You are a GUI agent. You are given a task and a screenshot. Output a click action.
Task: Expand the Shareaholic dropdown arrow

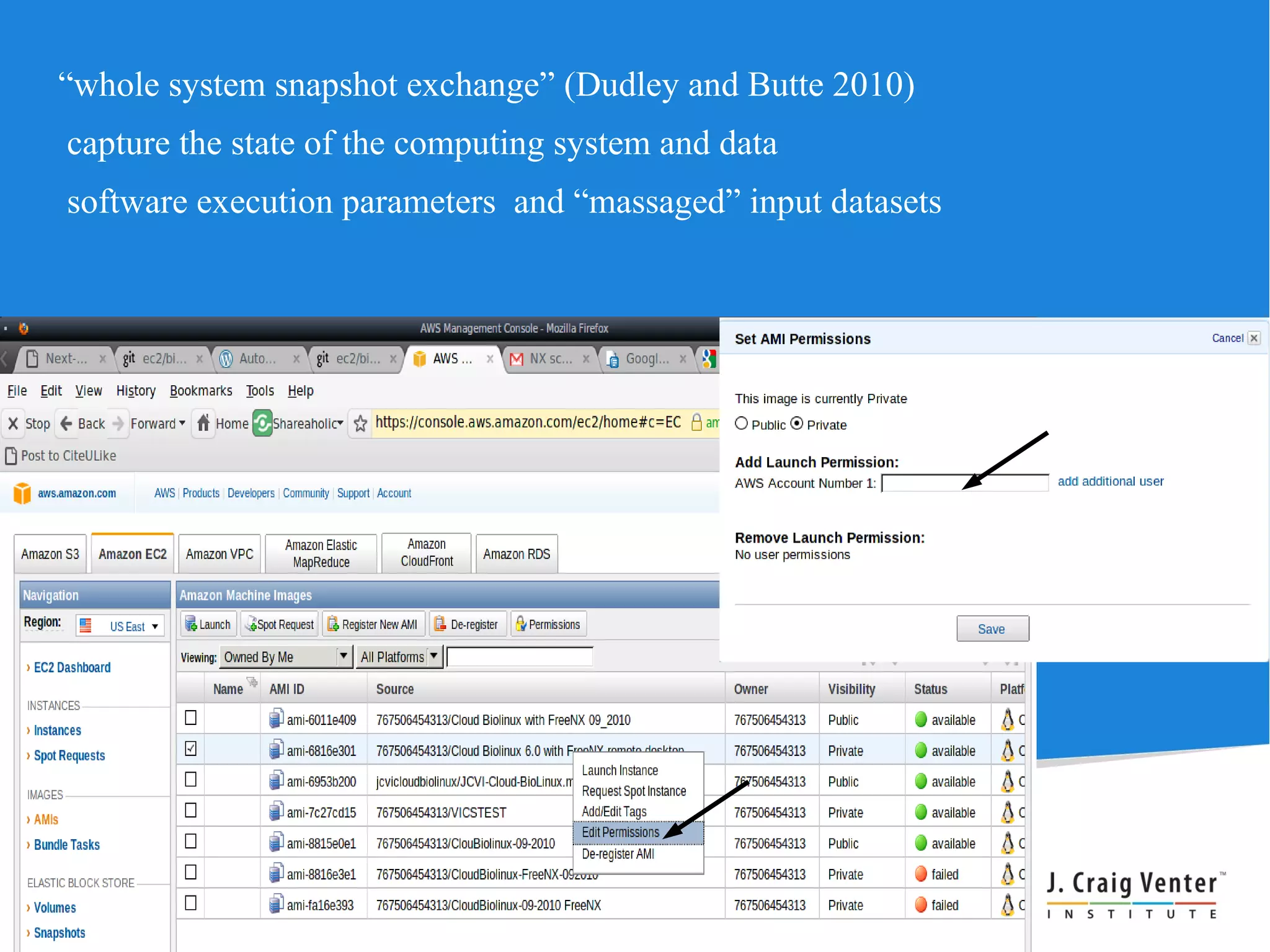(x=340, y=424)
